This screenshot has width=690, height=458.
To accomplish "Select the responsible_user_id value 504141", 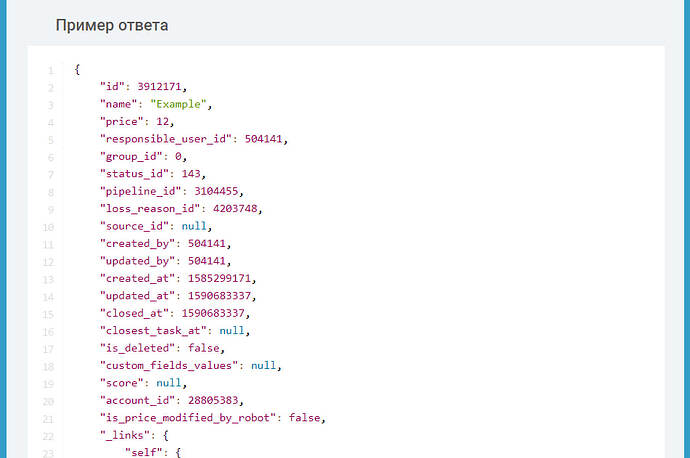I will tap(263, 139).
